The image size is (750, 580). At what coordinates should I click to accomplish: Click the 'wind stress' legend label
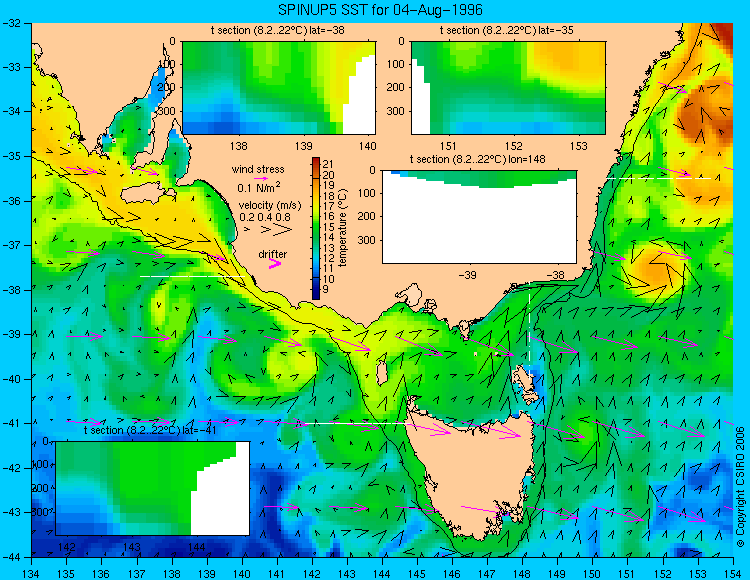[258, 169]
